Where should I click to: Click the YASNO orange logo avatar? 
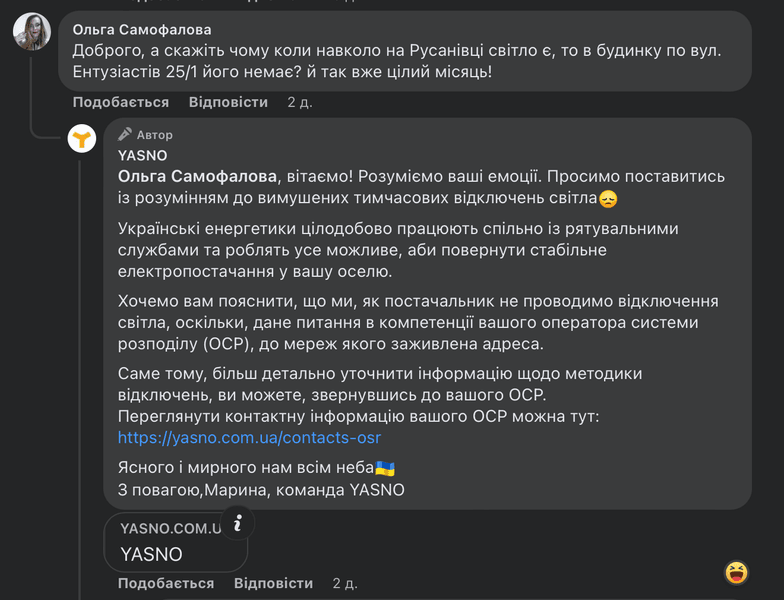pos(82,139)
